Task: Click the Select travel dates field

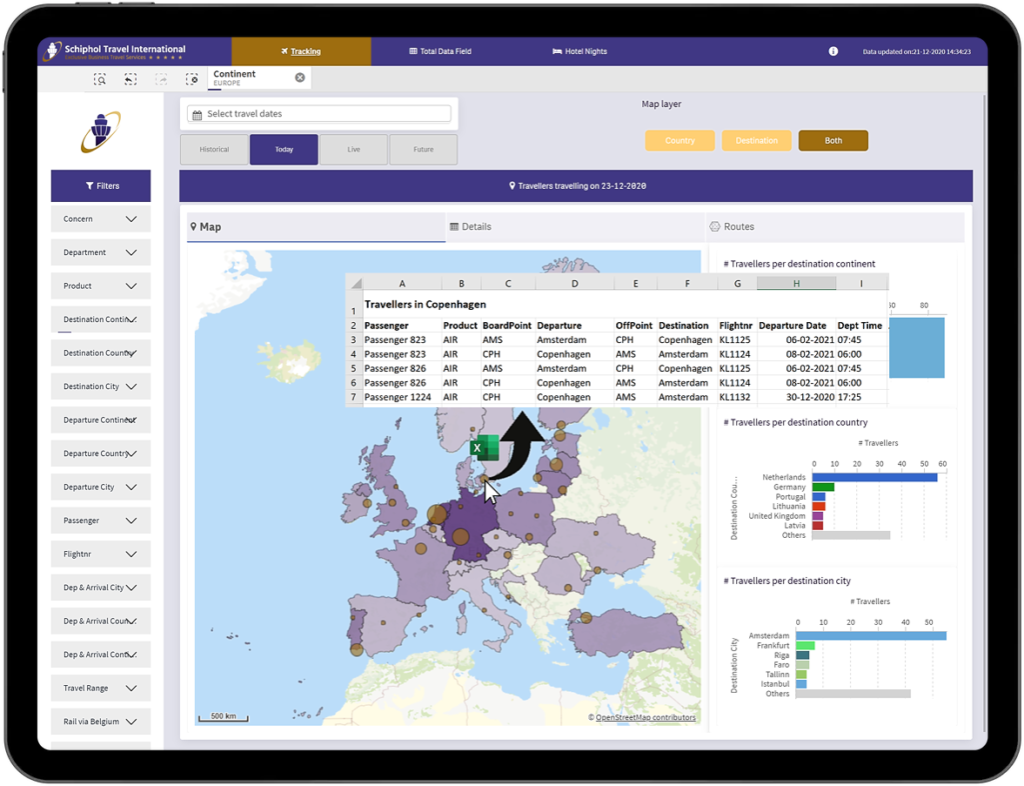Action: 319,114
